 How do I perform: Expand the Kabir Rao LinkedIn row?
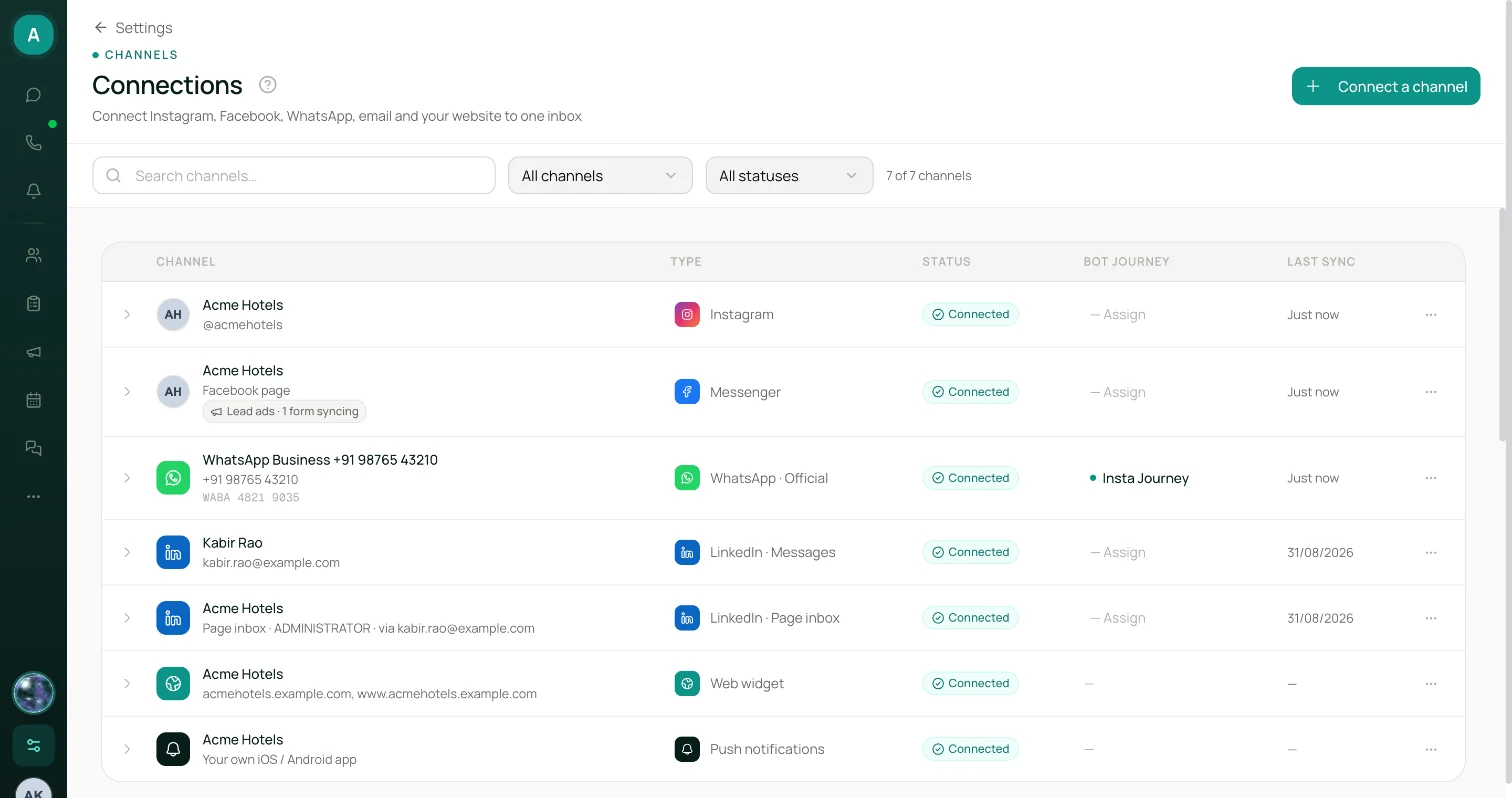(127, 552)
